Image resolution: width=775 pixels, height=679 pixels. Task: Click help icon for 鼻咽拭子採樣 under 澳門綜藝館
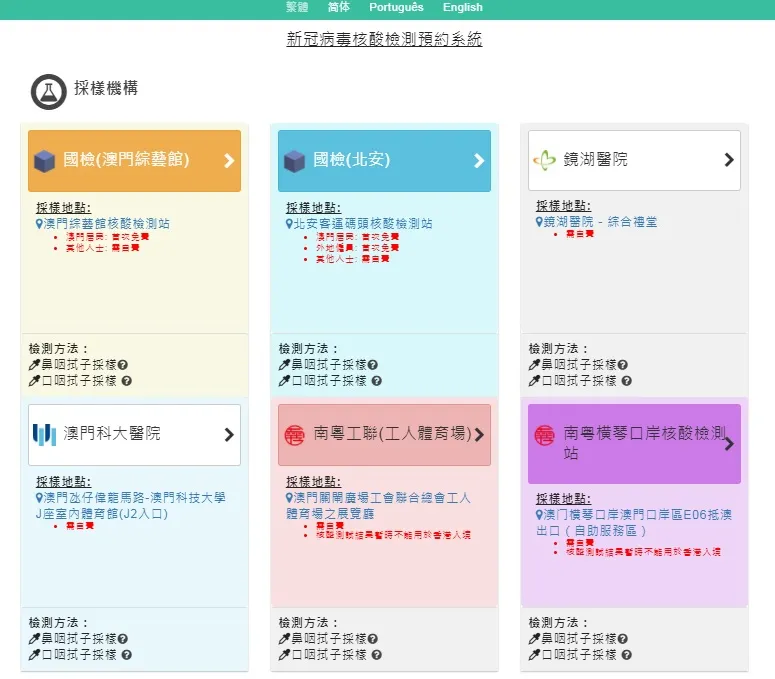(x=123, y=365)
